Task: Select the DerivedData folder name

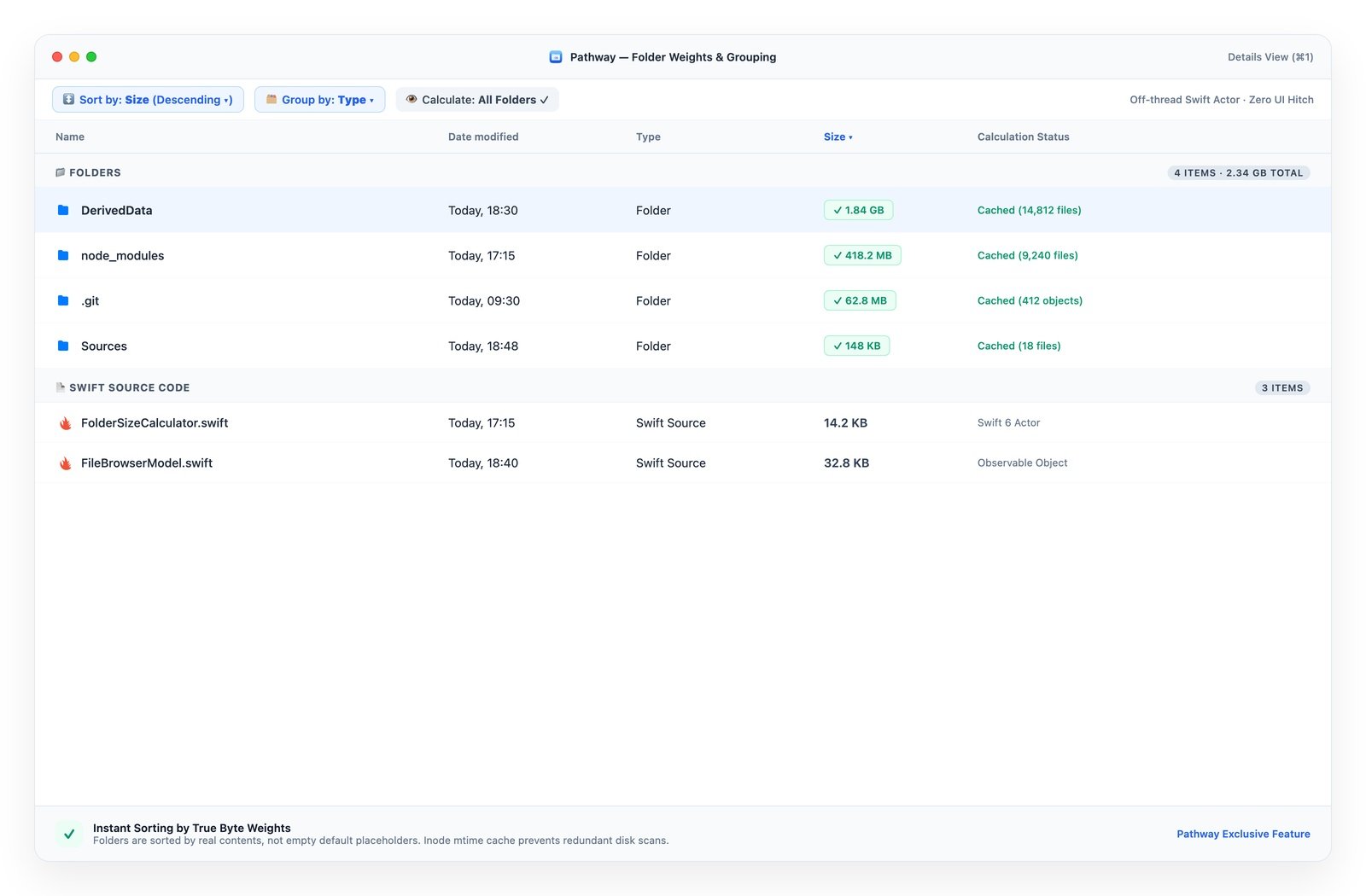Action: 116,210
